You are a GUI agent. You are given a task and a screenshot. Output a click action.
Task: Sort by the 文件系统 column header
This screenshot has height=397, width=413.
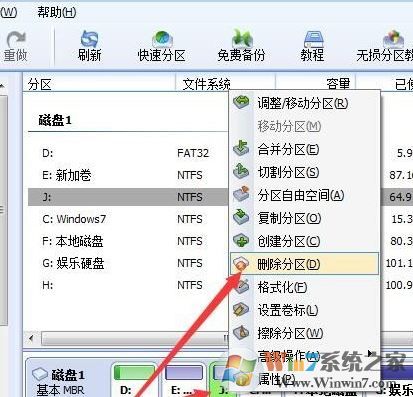[226, 83]
